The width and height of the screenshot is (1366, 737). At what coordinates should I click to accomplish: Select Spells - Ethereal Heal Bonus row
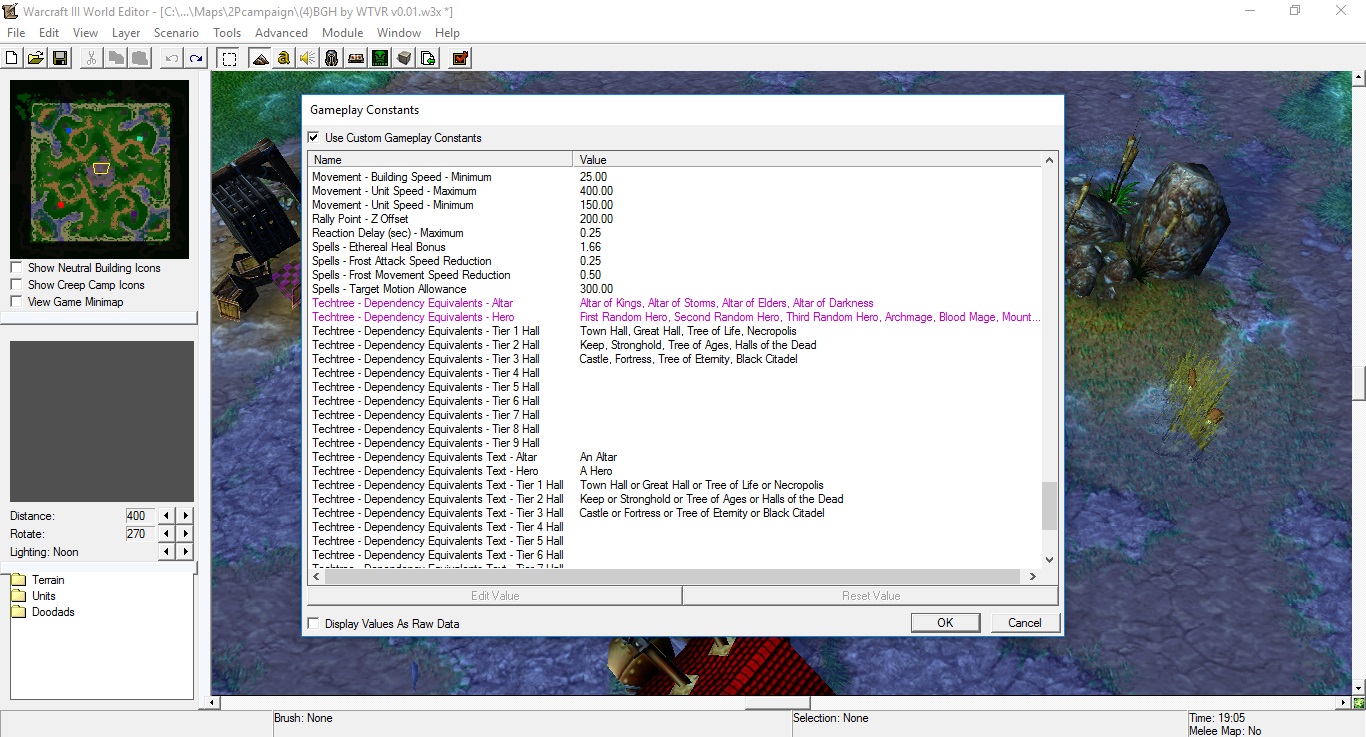pyautogui.click(x=675, y=247)
